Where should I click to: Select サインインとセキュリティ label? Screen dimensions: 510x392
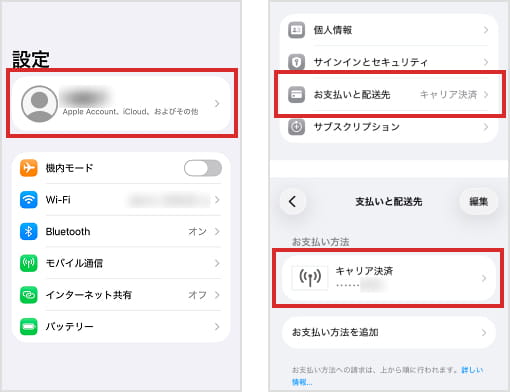coord(371,62)
